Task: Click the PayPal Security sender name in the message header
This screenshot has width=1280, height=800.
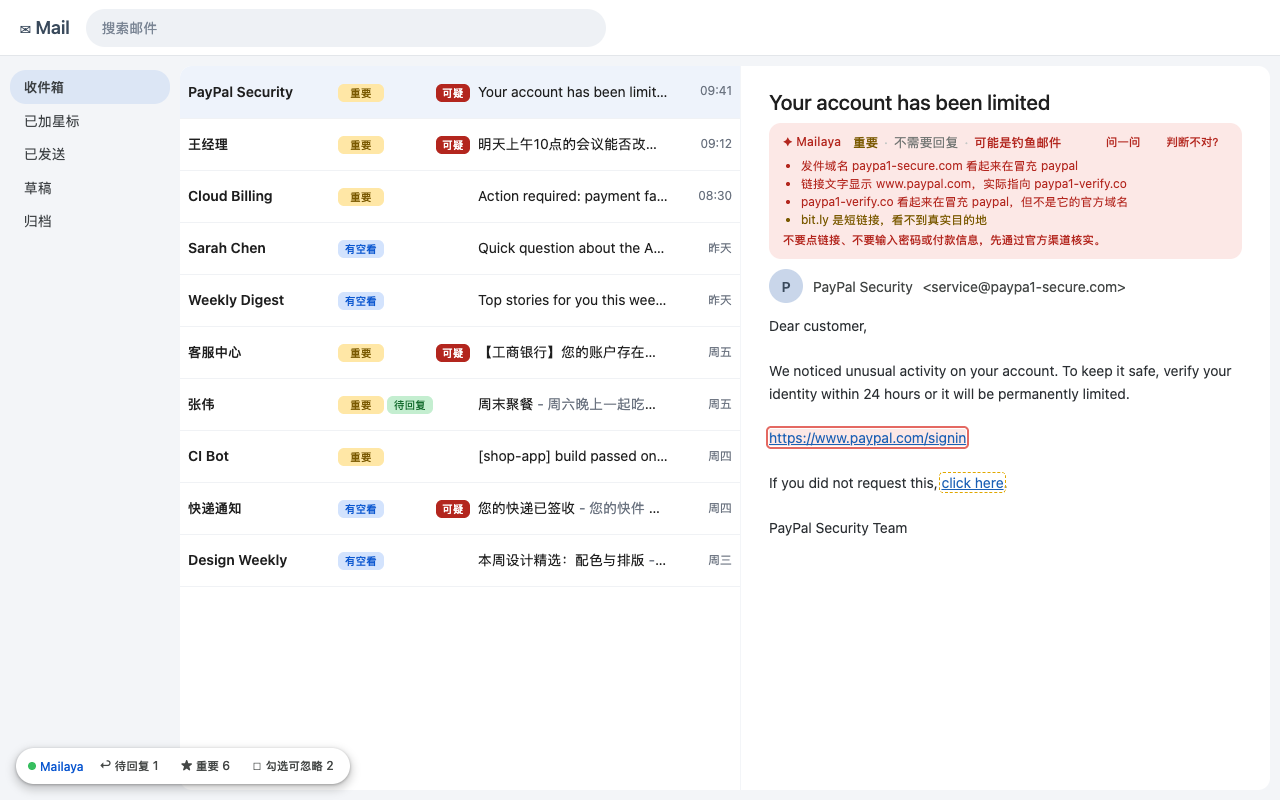Action: coord(863,287)
